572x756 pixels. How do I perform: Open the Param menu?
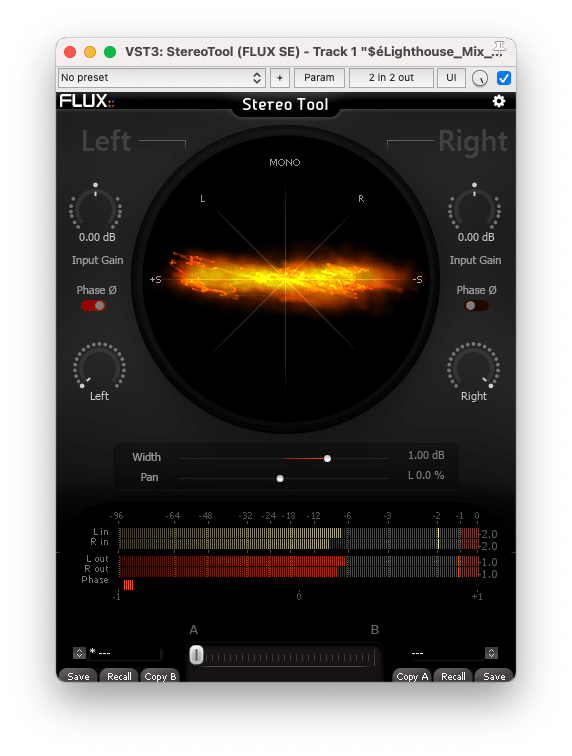319,78
